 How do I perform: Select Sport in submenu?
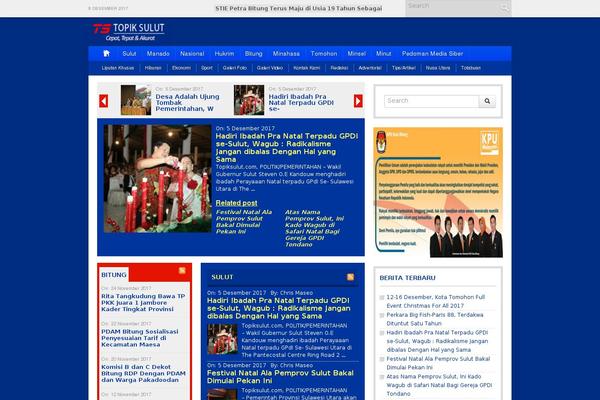point(207,68)
